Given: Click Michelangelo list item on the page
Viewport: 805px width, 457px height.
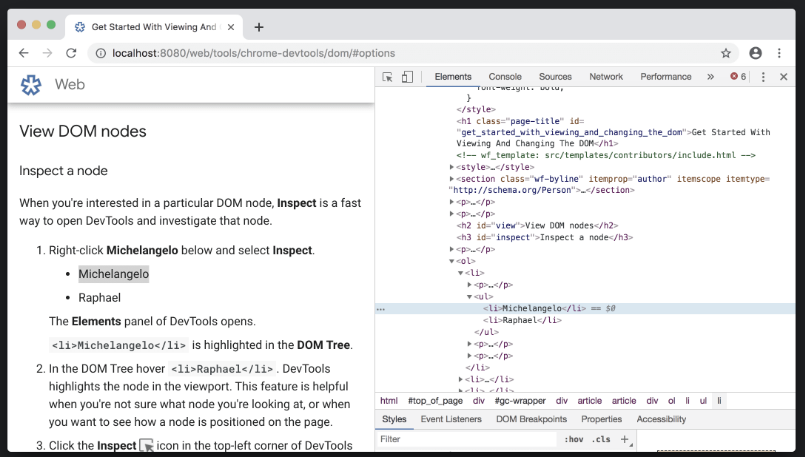Looking at the screenshot, I should click(x=113, y=274).
